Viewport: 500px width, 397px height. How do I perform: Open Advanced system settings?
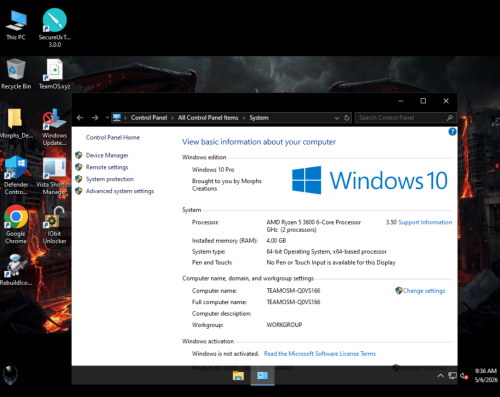120,191
